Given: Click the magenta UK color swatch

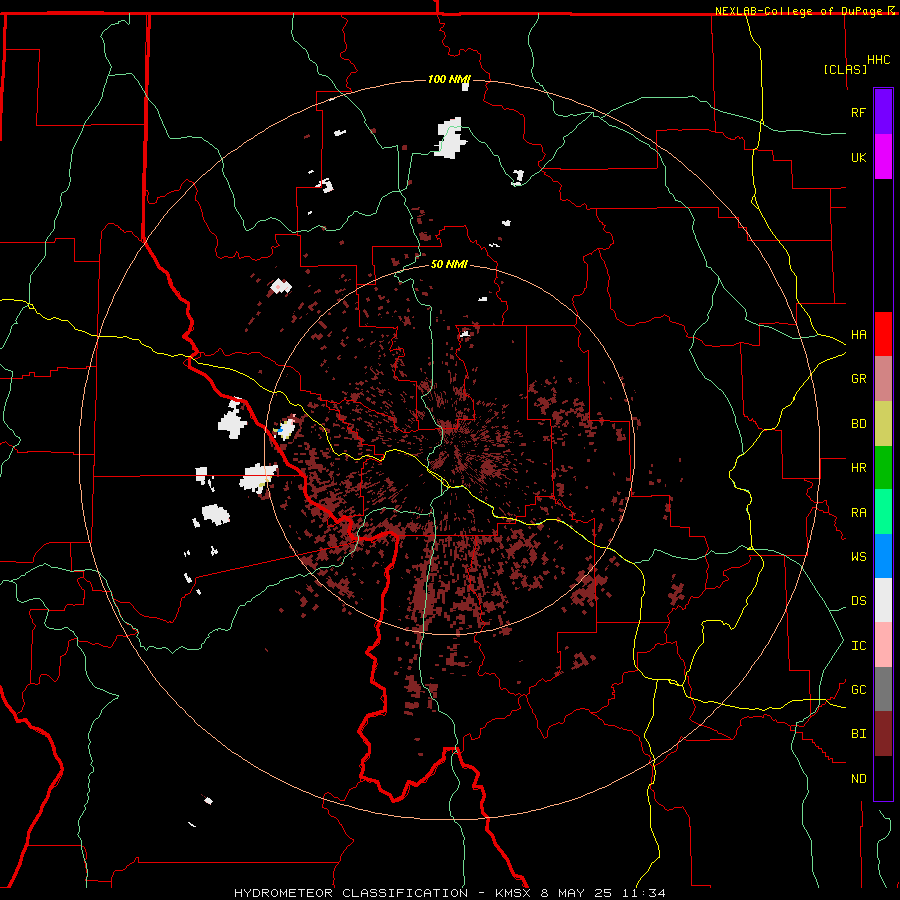Looking at the screenshot, I should point(883,157).
